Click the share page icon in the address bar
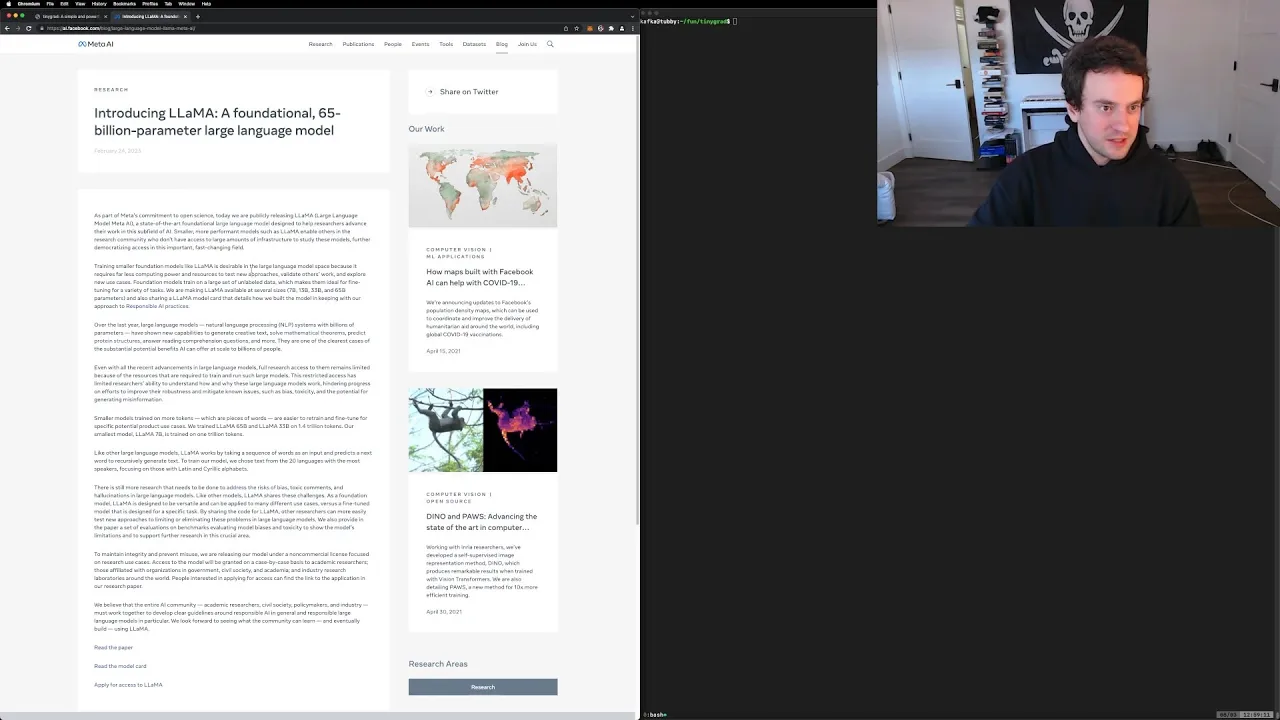The width and height of the screenshot is (1280, 720). pos(566,28)
